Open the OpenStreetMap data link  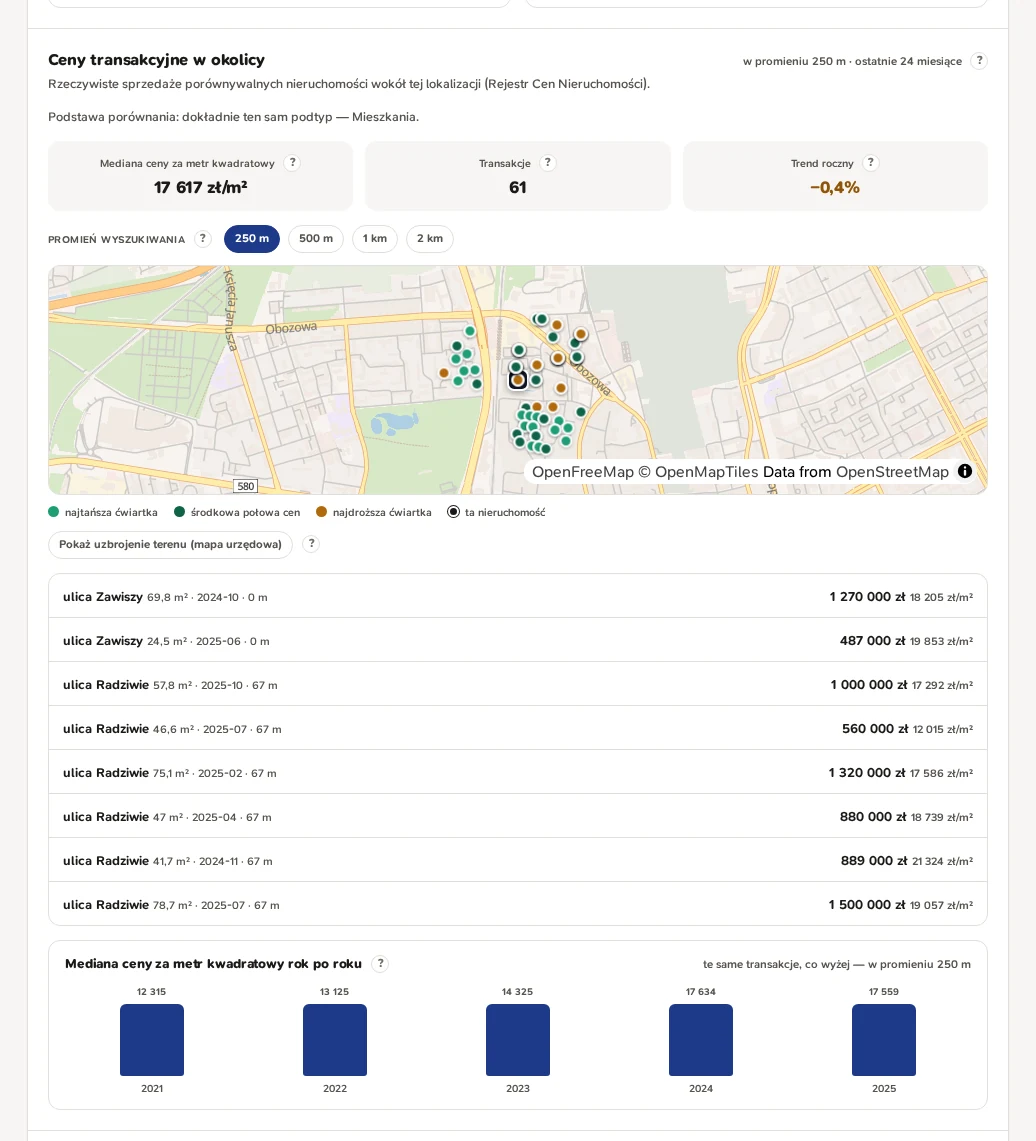point(892,472)
